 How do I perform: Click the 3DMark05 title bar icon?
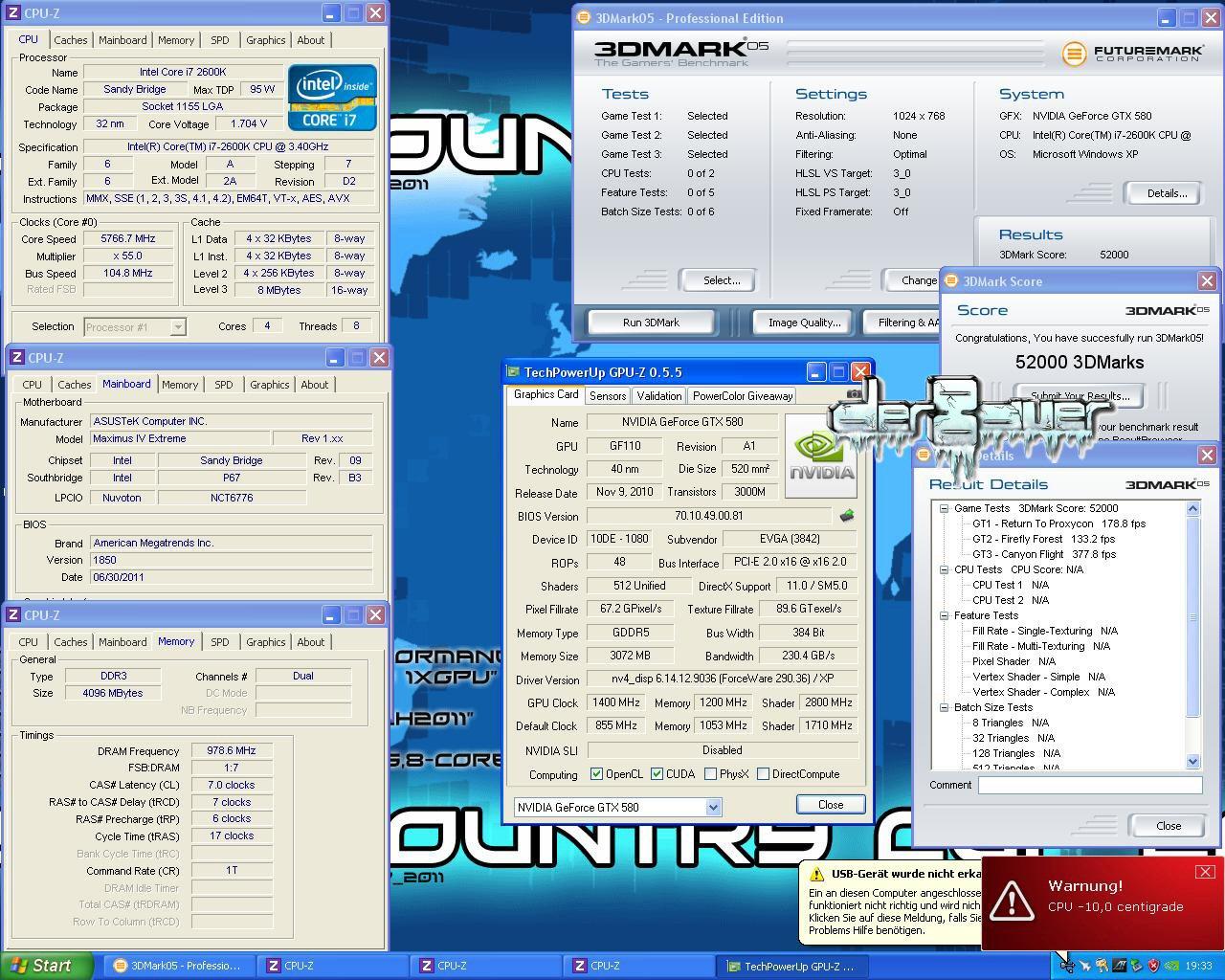(584, 18)
